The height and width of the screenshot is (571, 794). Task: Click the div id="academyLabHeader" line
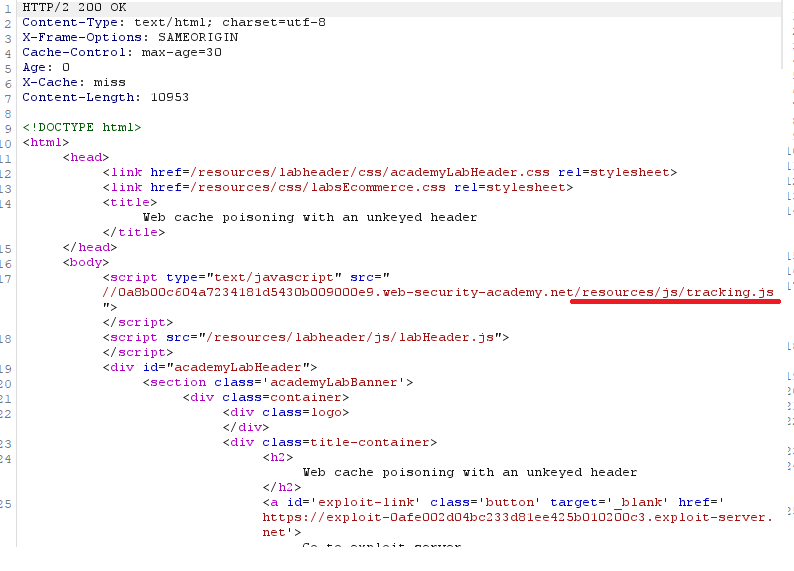(210, 367)
